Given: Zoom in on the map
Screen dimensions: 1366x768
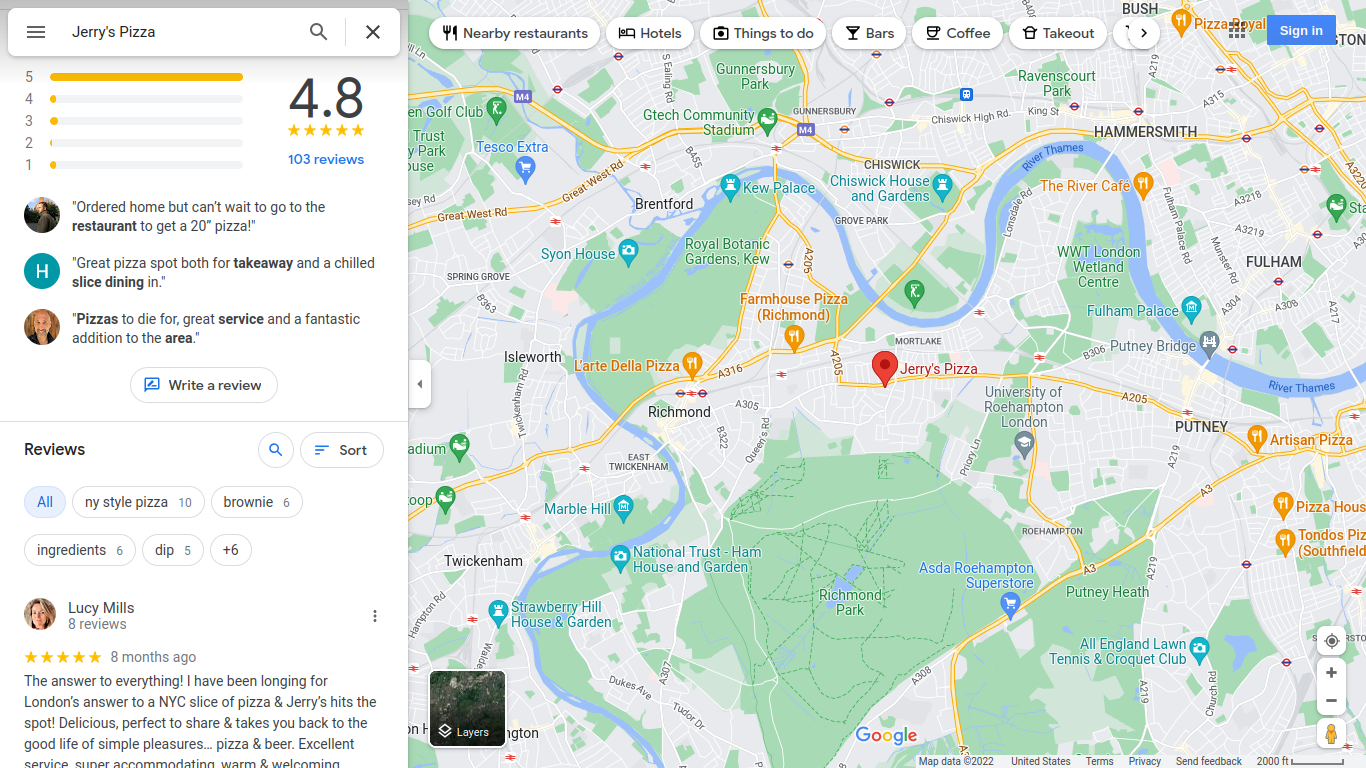Looking at the screenshot, I should click(x=1331, y=673).
